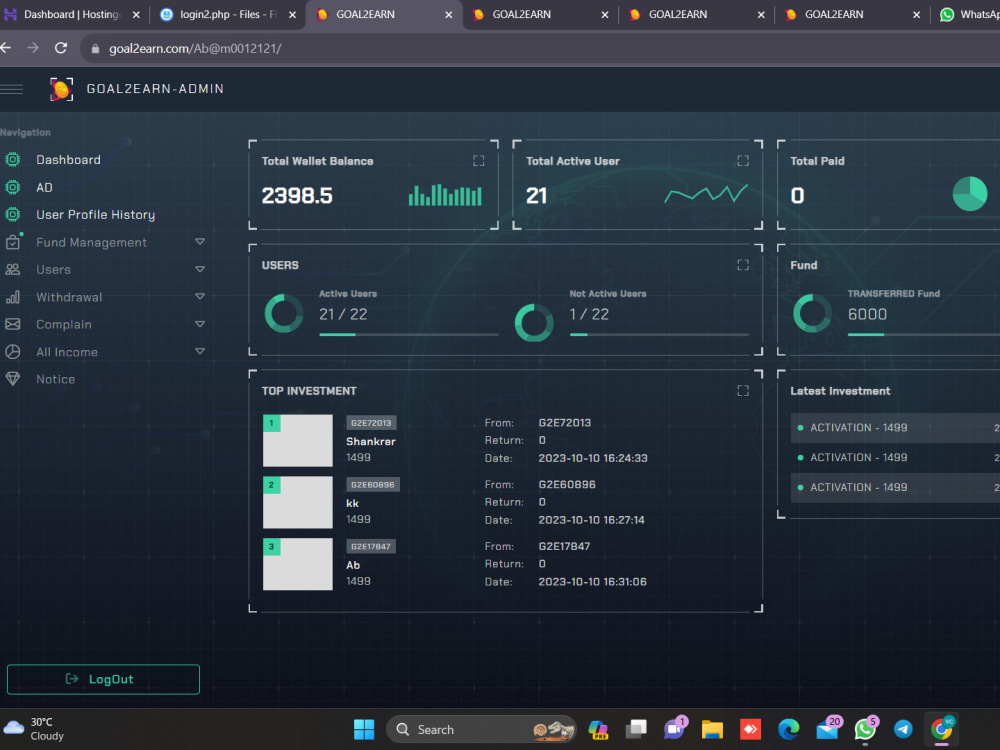The width and height of the screenshot is (1000, 750).
Task: Click the Active Users donut chart
Action: coord(284,313)
